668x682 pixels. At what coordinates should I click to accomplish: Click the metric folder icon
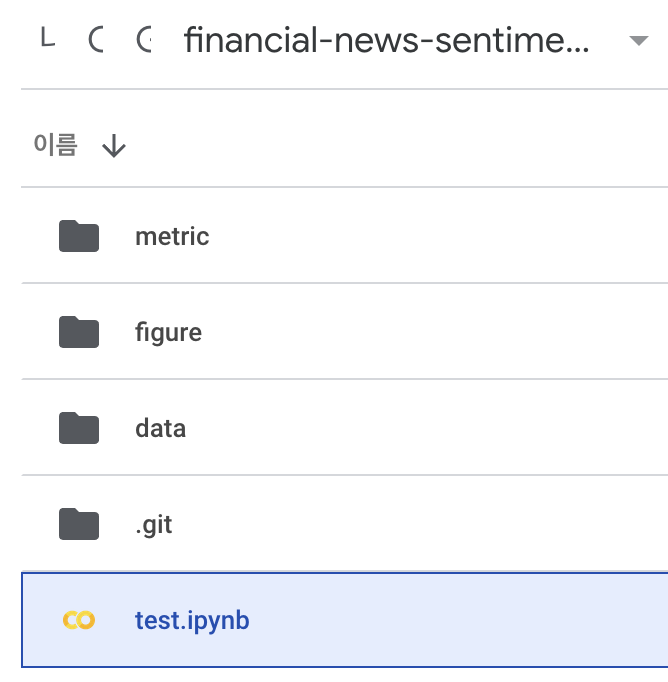[79, 236]
